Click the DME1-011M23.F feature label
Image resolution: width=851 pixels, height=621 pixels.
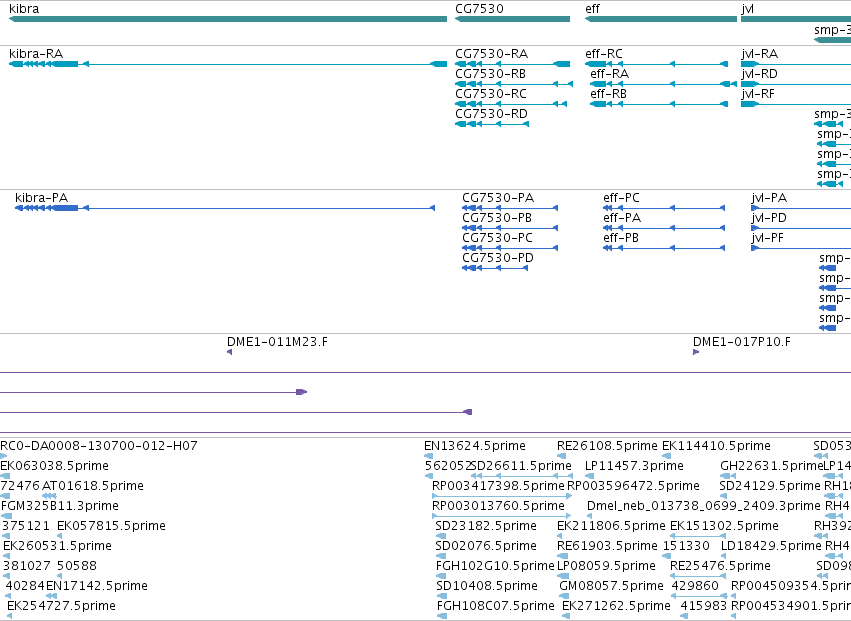coord(277,342)
